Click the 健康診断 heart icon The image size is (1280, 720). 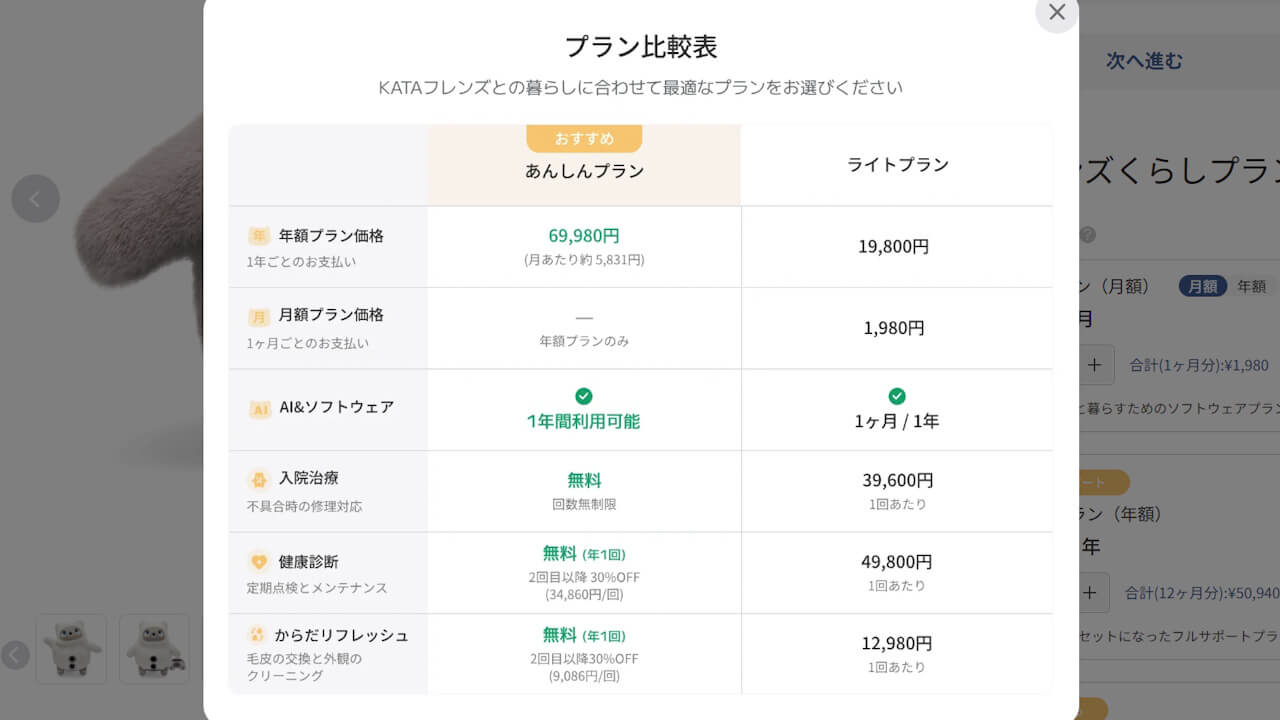pyautogui.click(x=259, y=561)
